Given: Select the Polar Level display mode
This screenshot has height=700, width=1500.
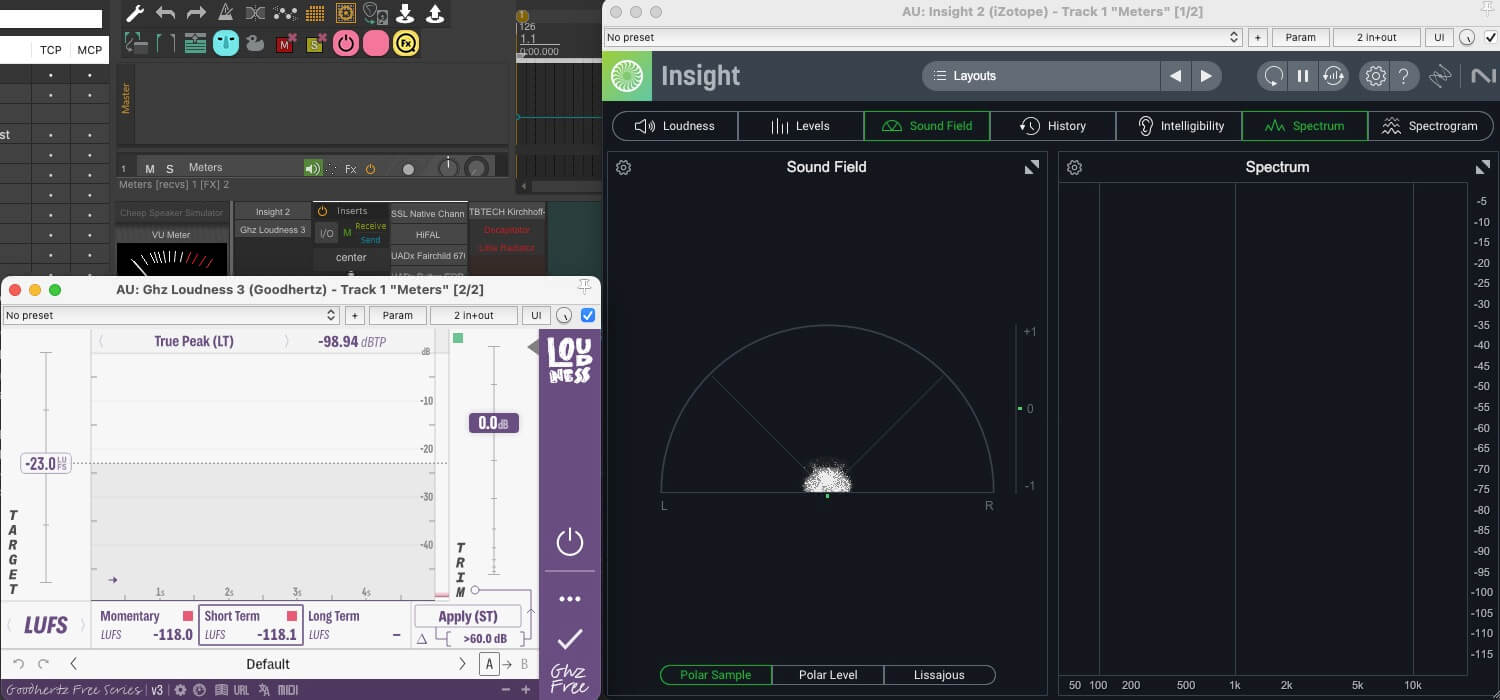Looking at the screenshot, I should click(x=827, y=675).
